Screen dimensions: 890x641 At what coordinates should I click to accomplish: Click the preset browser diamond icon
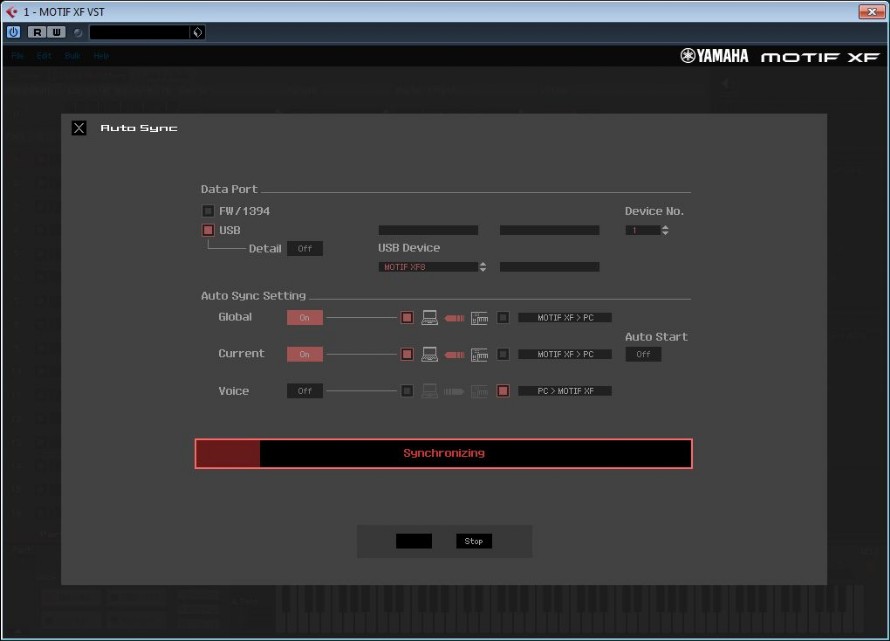pos(197,32)
